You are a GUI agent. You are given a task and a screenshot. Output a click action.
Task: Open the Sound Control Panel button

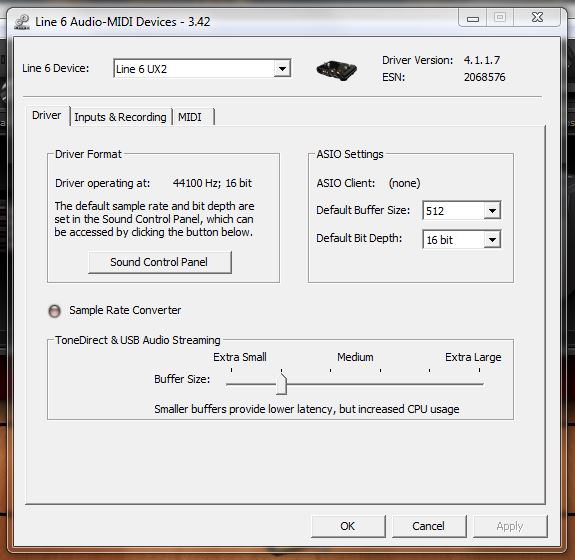tap(160, 262)
